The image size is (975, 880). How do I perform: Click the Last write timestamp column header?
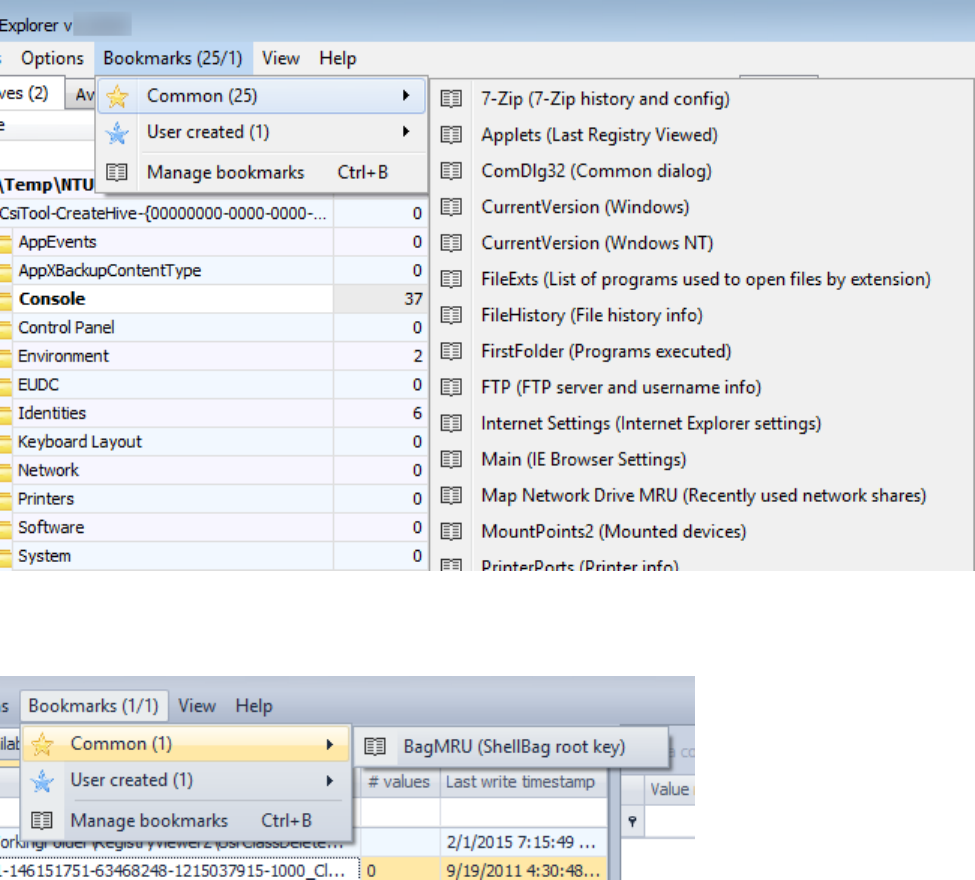coord(523,782)
